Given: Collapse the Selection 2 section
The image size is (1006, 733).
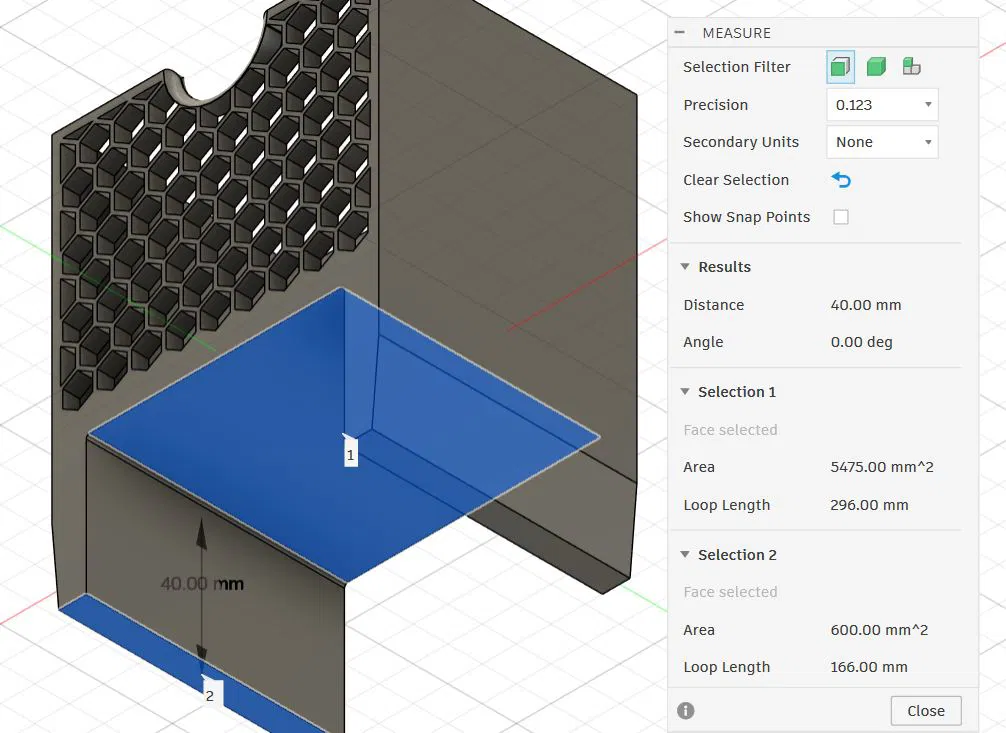Looking at the screenshot, I should coord(685,555).
